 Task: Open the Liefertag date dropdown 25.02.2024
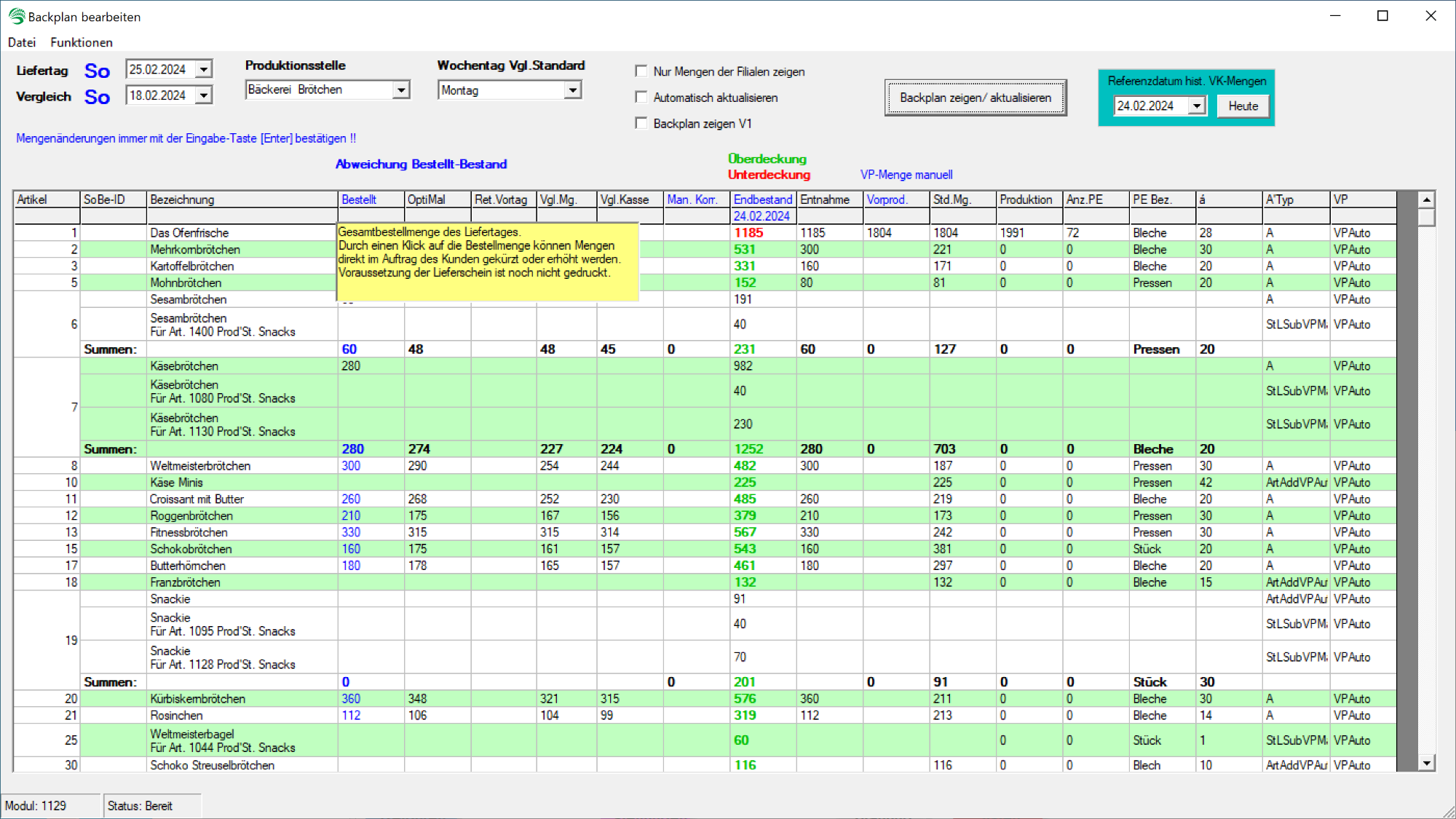pos(205,70)
